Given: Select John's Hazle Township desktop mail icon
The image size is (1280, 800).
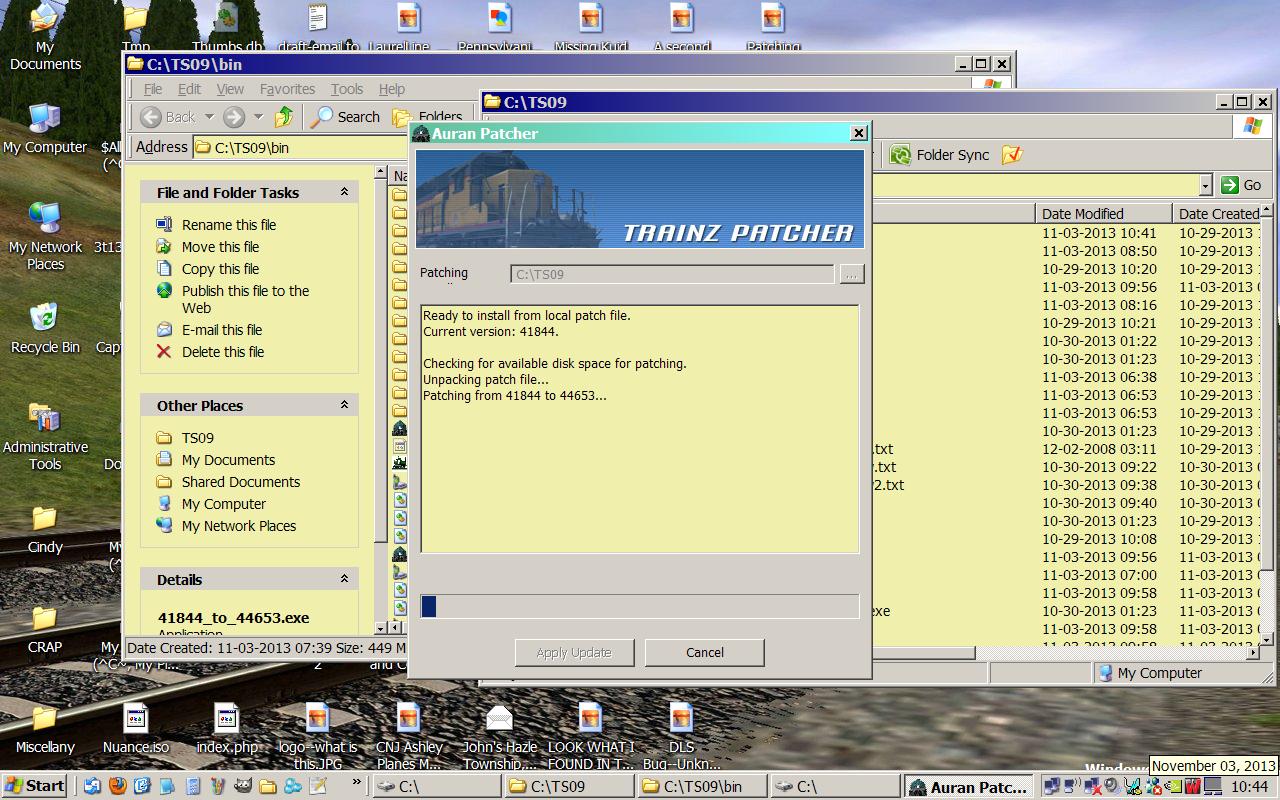Looking at the screenshot, I should tap(499, 737).
